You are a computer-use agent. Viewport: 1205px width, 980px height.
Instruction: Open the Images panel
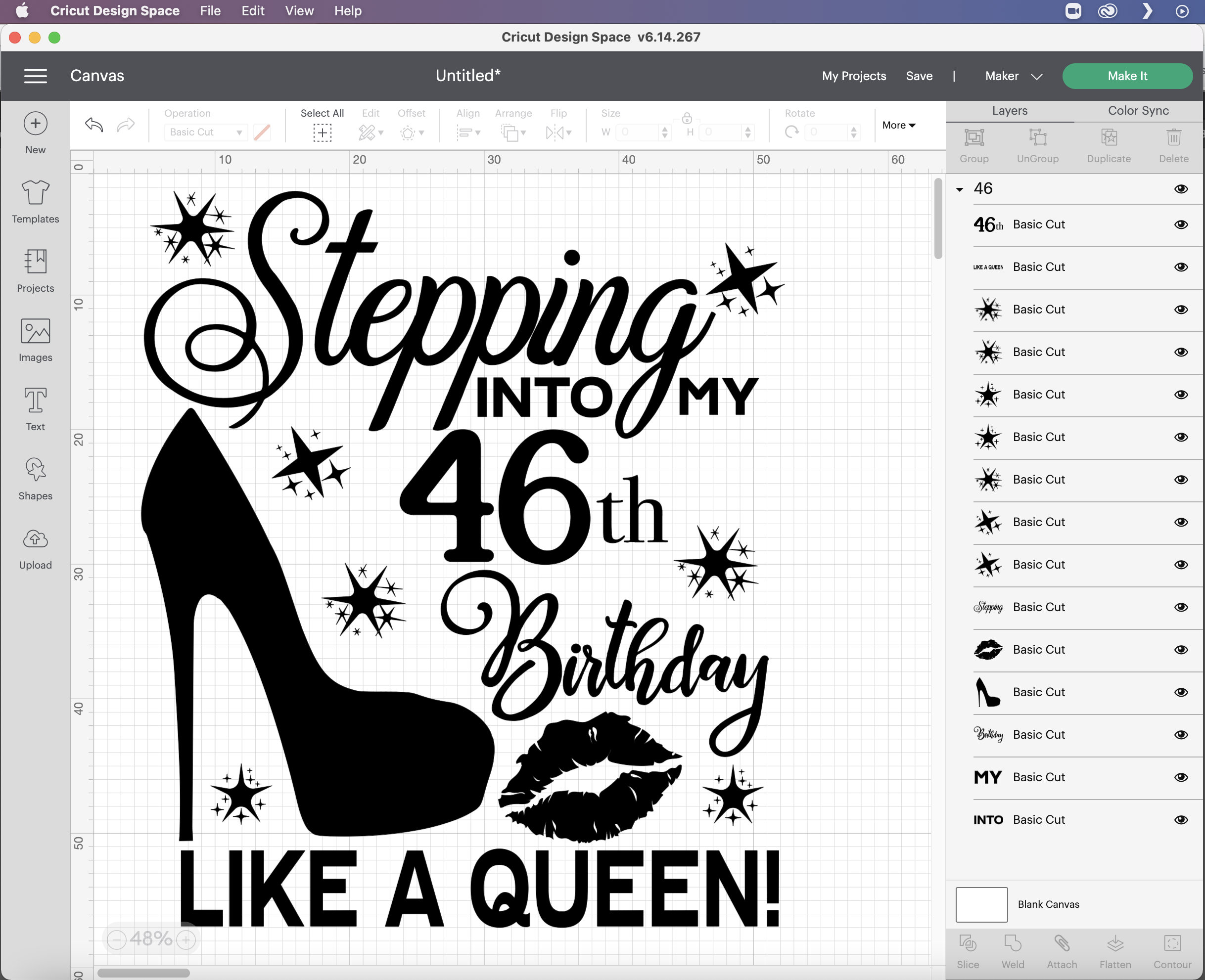35,339
